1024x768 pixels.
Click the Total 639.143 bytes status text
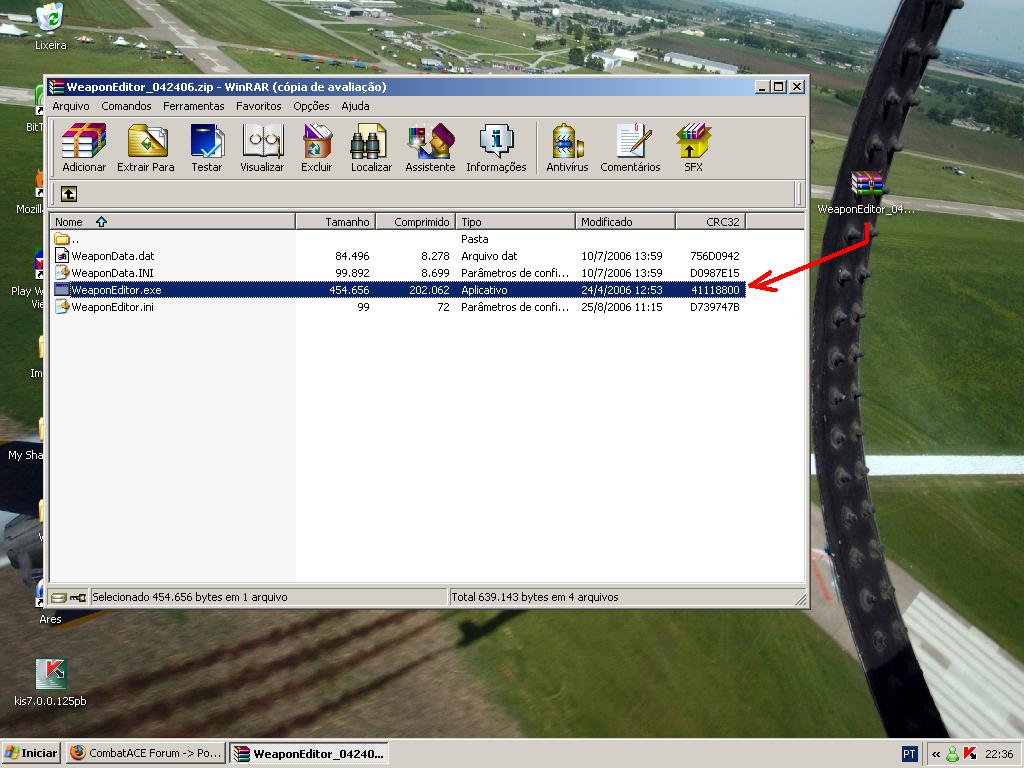(534, 597)
